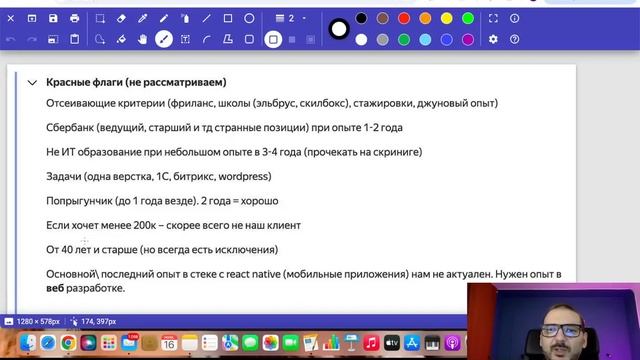Open the Music app from the Dock
The height and width of the screenshot is (360, 640).
(371, 343)
